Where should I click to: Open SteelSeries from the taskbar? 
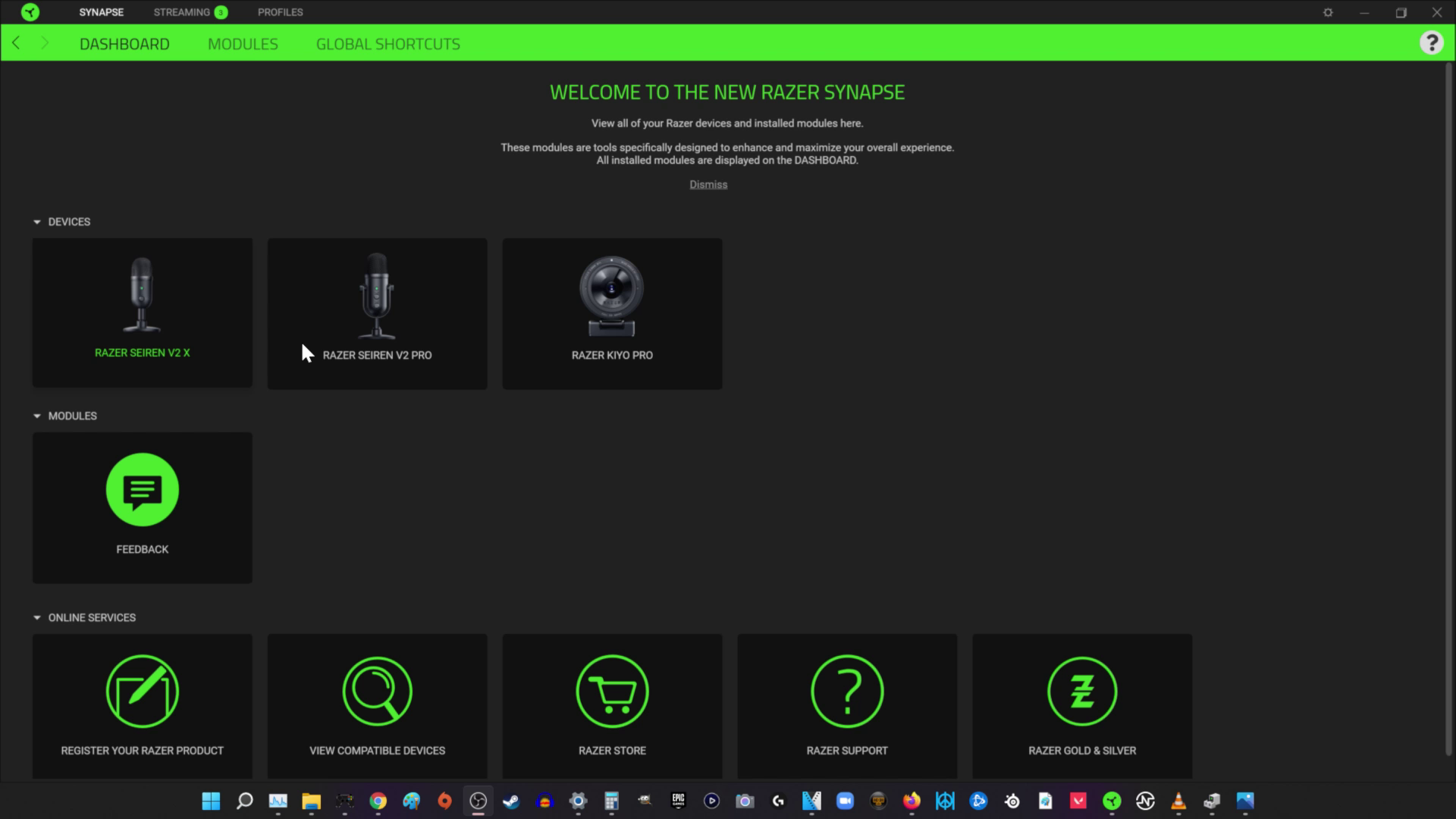1012,801
